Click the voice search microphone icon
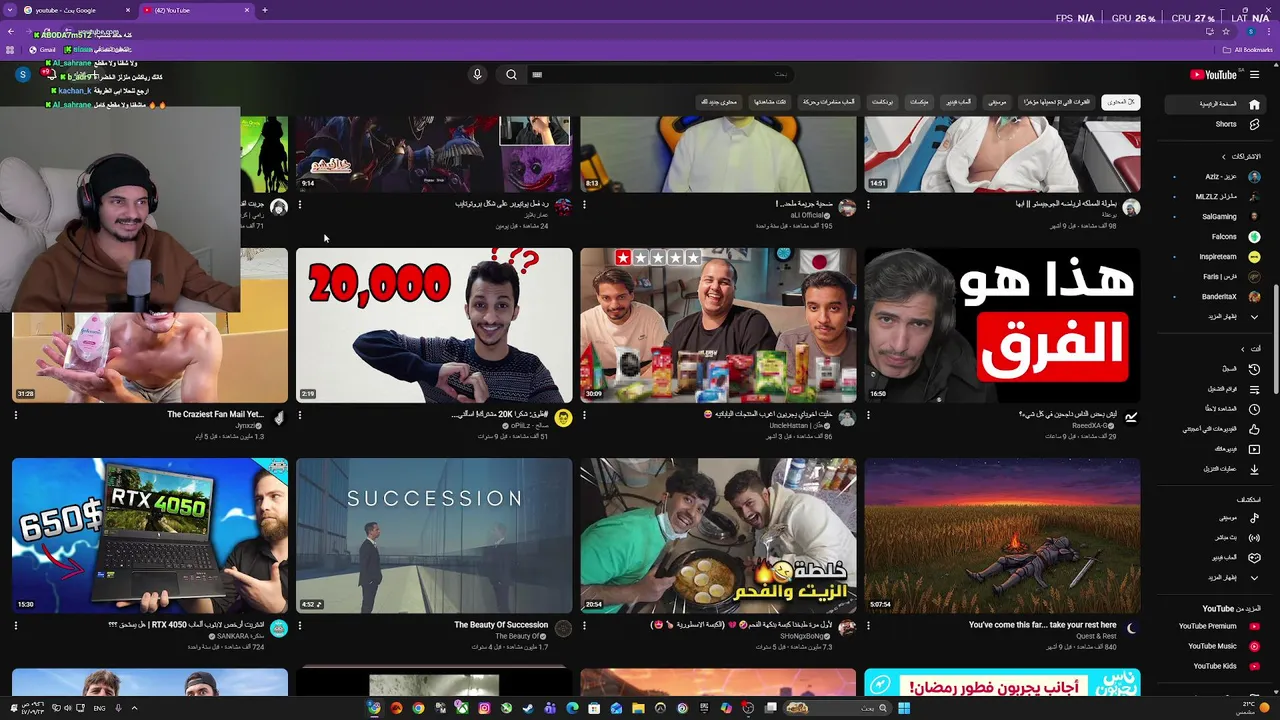Viewport: 1280px width, 720px height. [477, 74]
